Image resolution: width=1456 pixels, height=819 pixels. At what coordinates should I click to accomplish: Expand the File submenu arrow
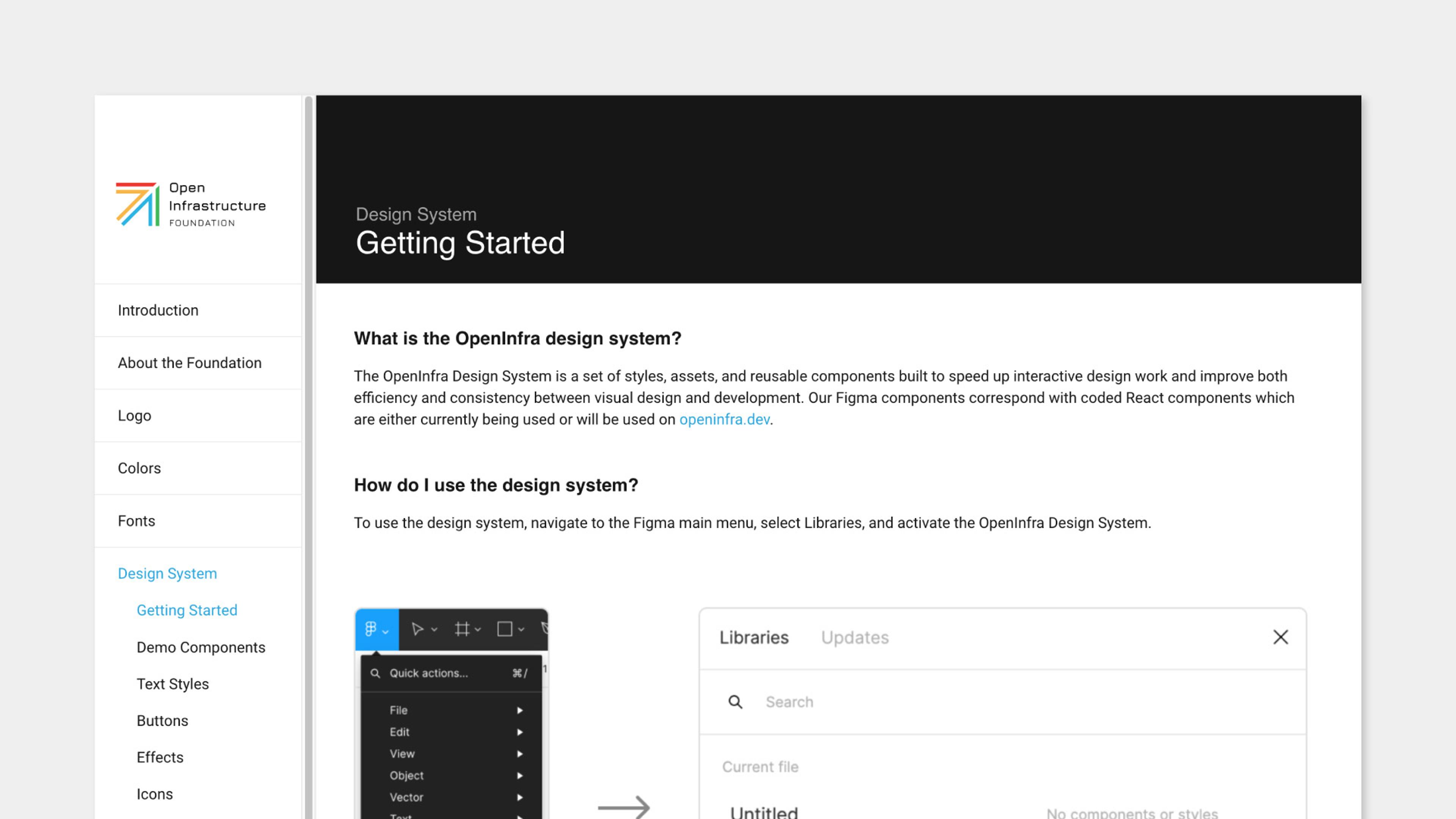click(519, 711)
